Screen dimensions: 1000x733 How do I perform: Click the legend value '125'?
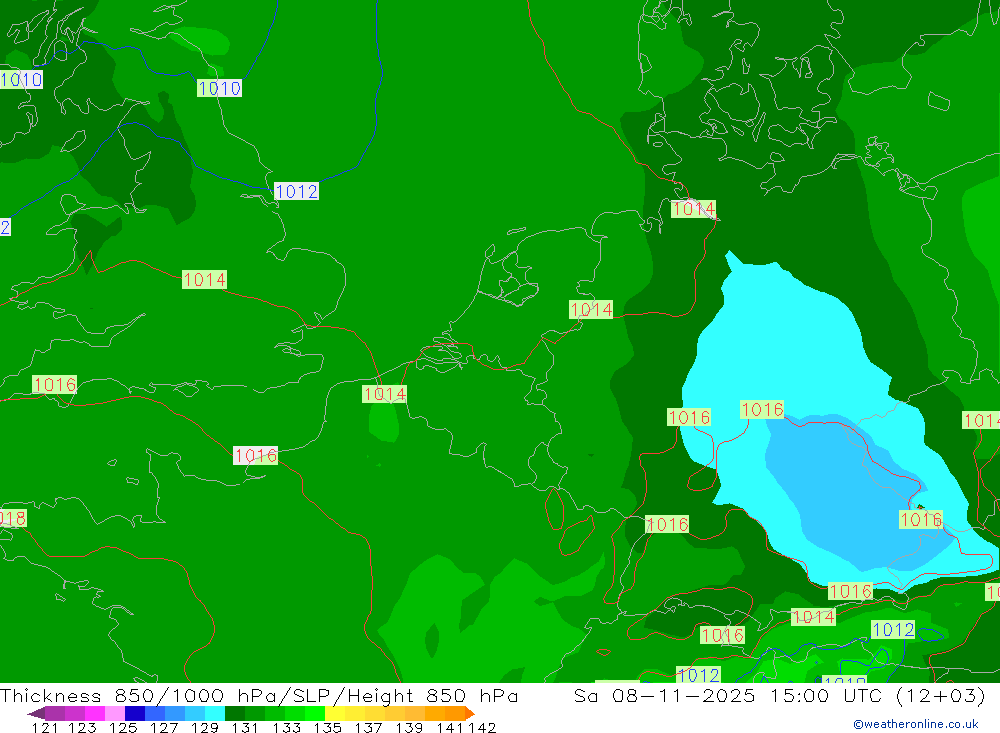[x=123, y=727]
